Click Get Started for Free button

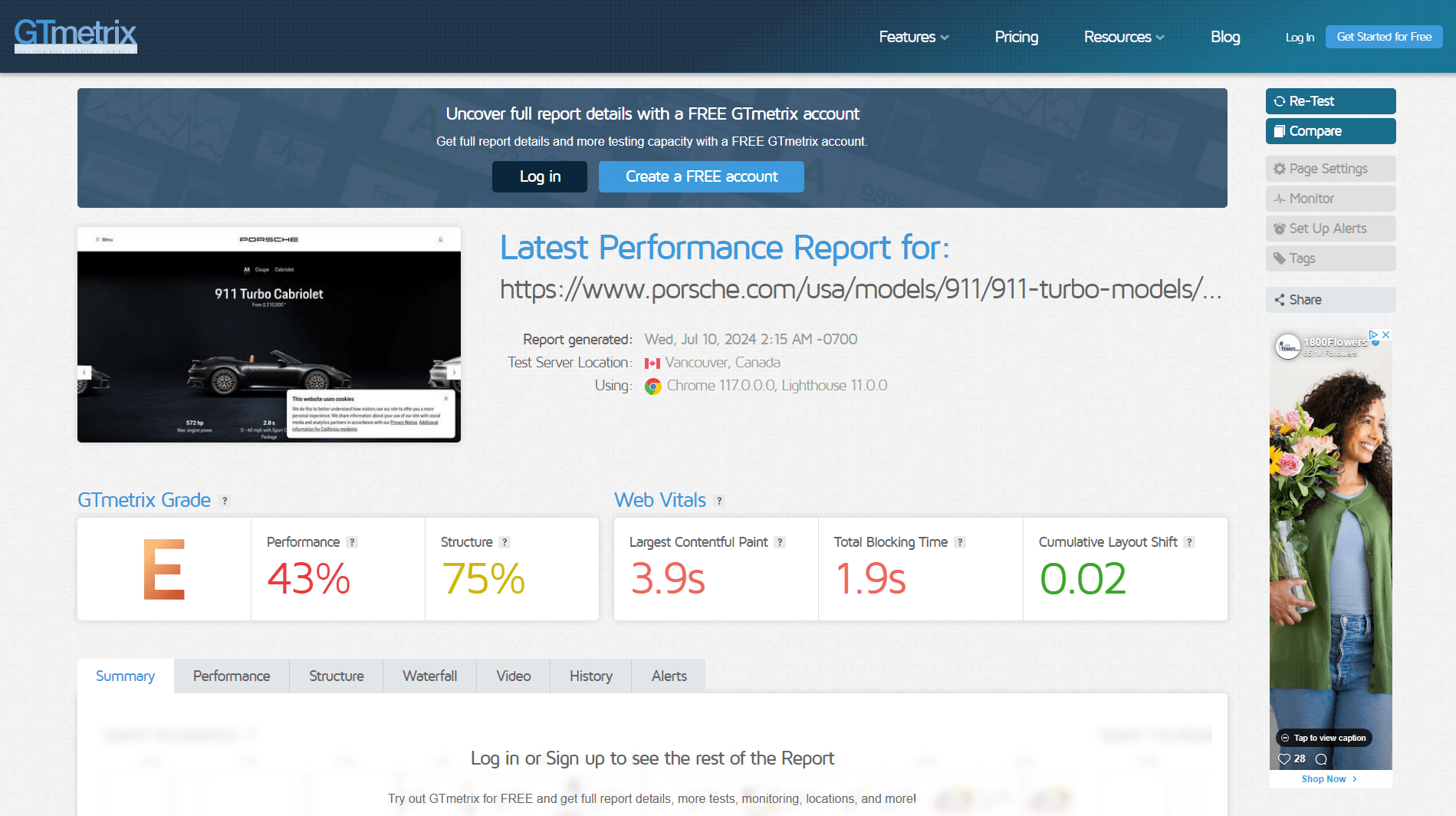tap(1384, 37)
